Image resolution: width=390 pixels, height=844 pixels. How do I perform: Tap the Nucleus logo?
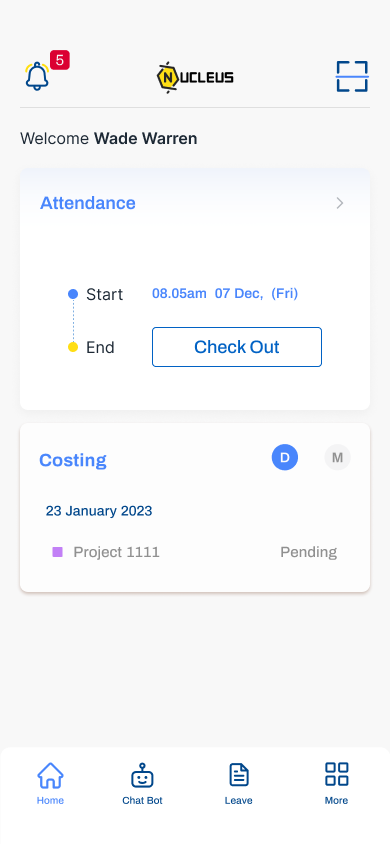(x=195, y=78)
